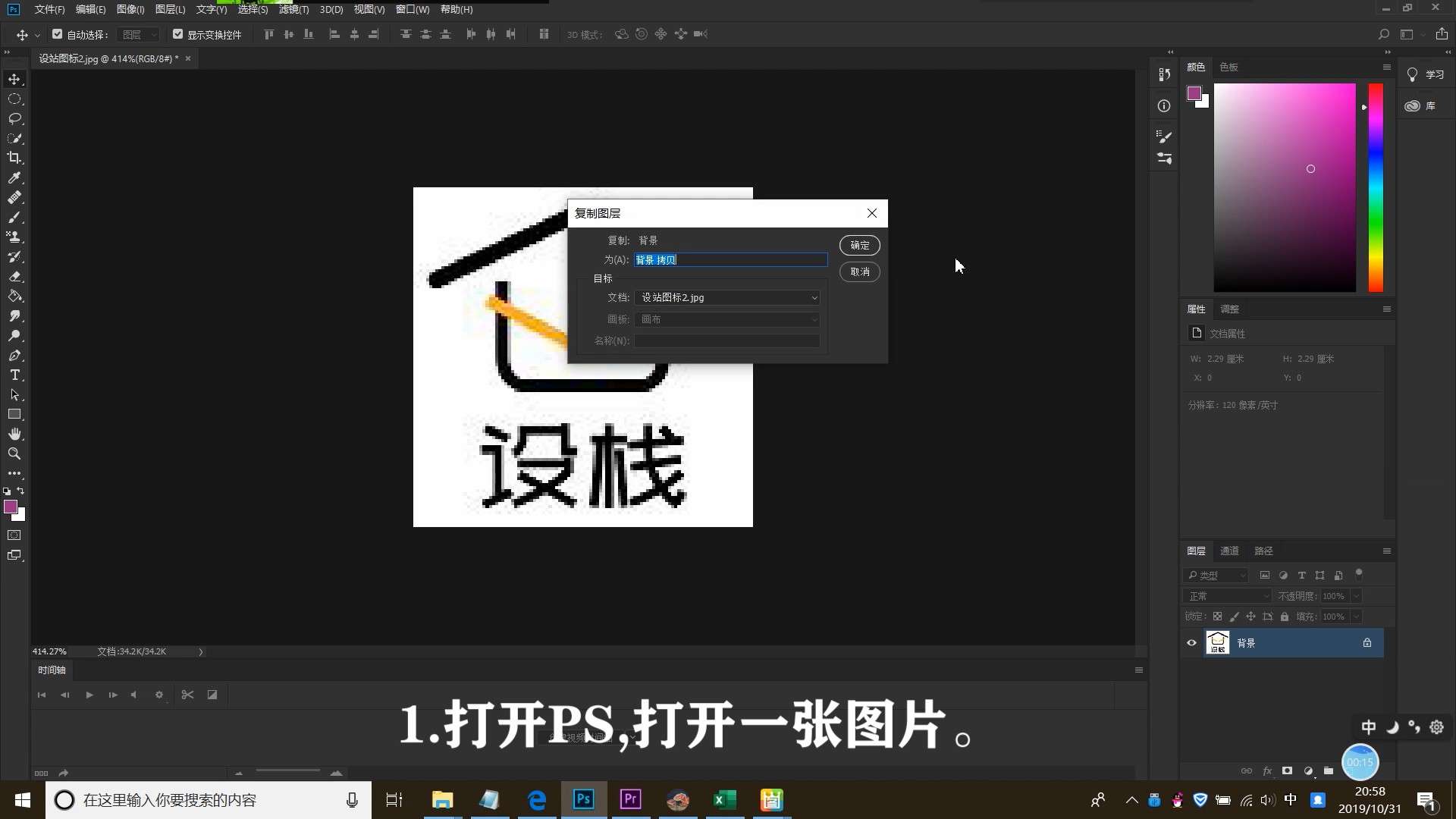Image resolution: width=1456 pixels, height=819 pixels.
Task: Click the search icon in options bar
Action: point(1384,34)
